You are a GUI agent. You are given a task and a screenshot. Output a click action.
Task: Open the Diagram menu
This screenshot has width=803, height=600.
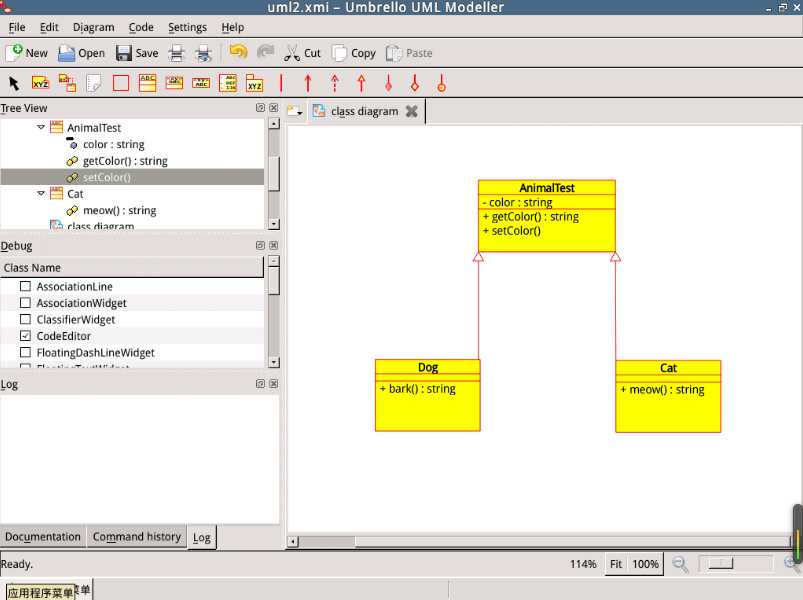[94, 27]
